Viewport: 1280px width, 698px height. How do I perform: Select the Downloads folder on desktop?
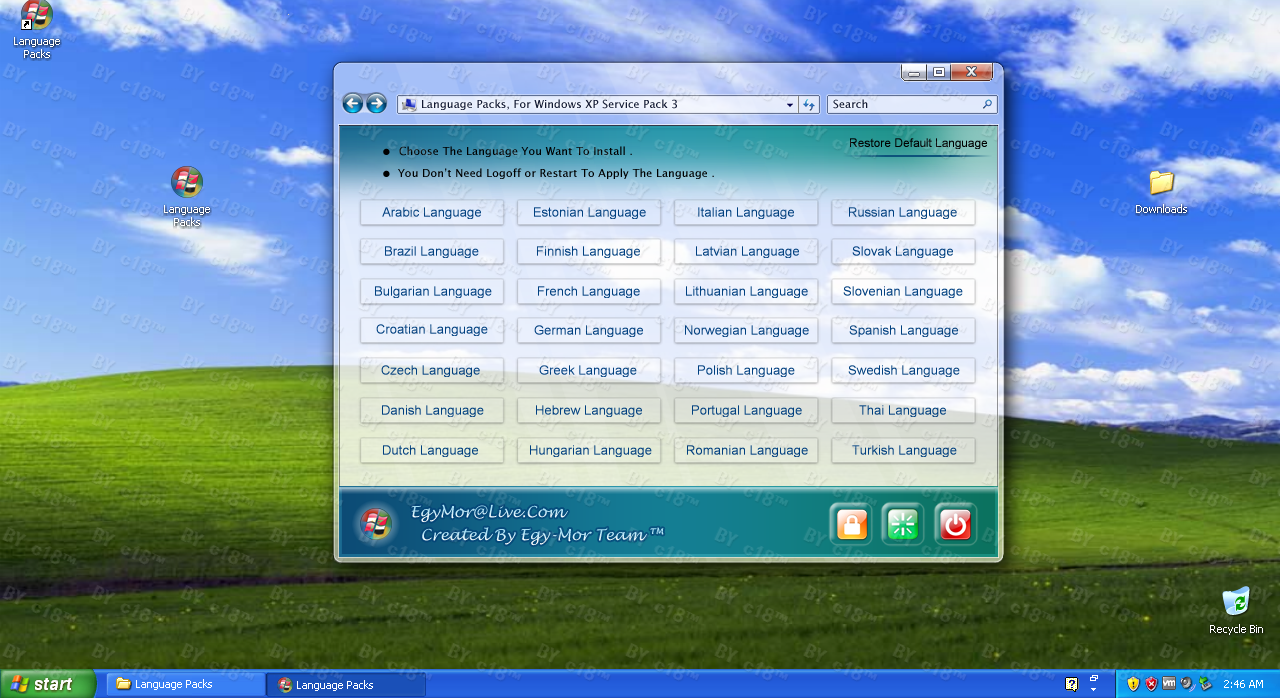(1161, 191)
